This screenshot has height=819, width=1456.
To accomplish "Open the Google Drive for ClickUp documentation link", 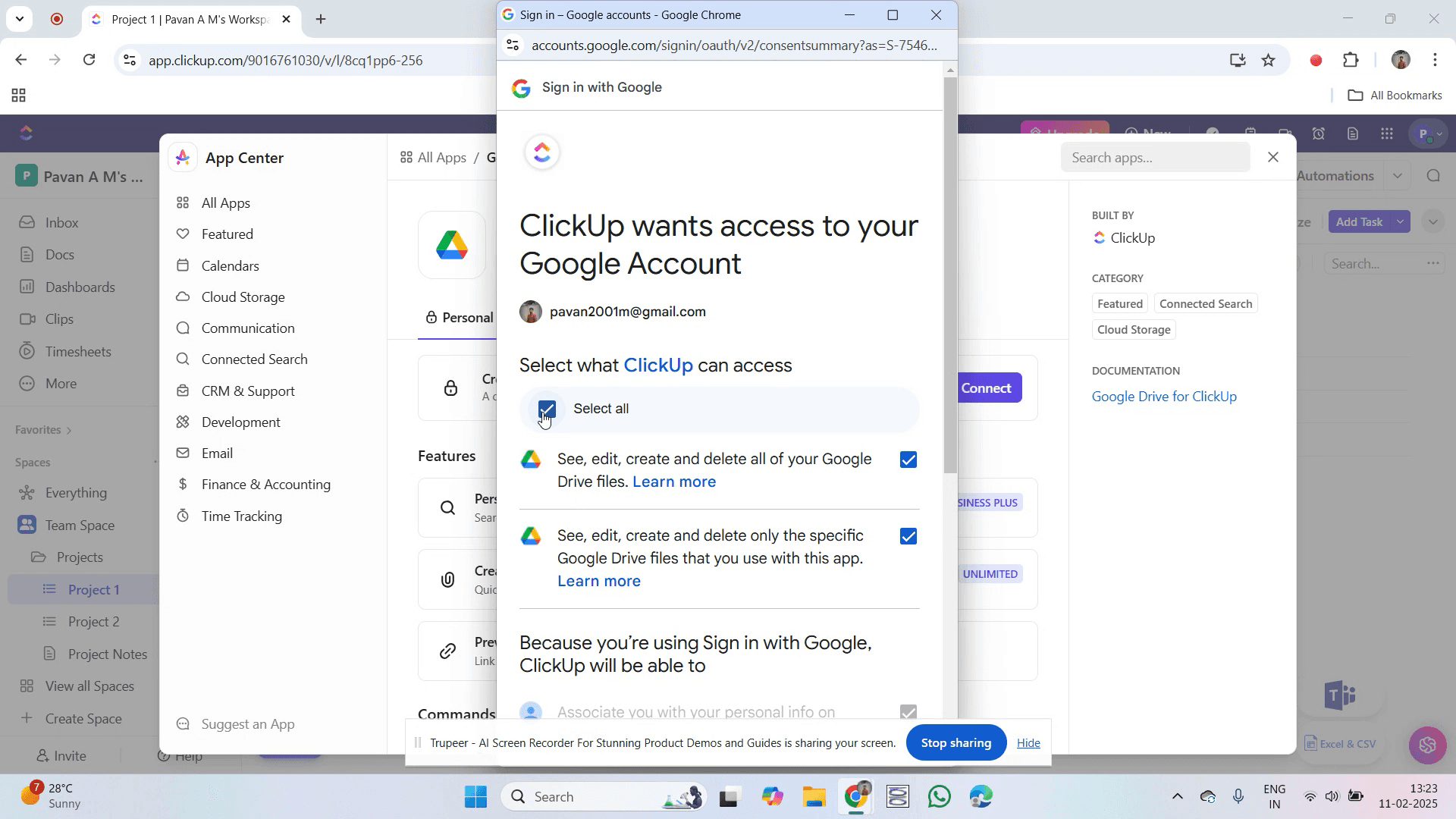I will tap(1163, 397).
